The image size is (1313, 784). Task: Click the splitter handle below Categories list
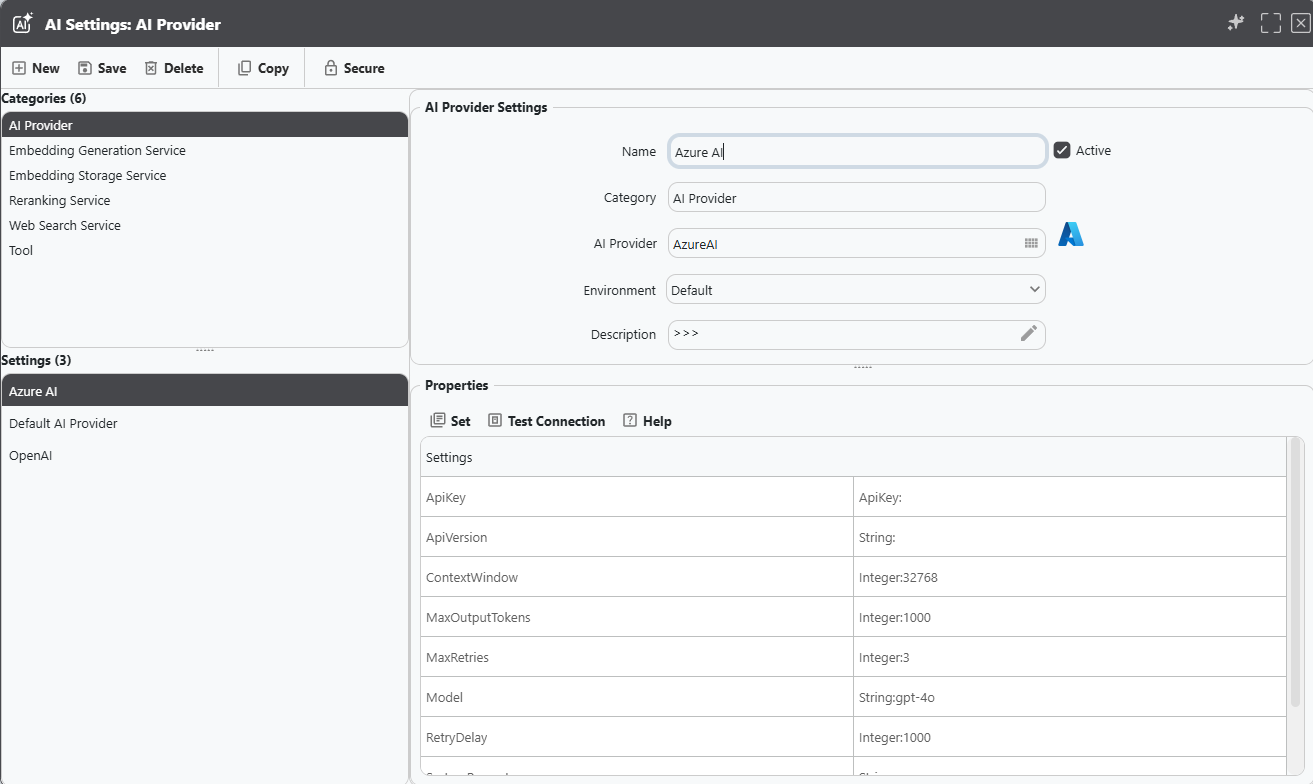tap(205, 350)
